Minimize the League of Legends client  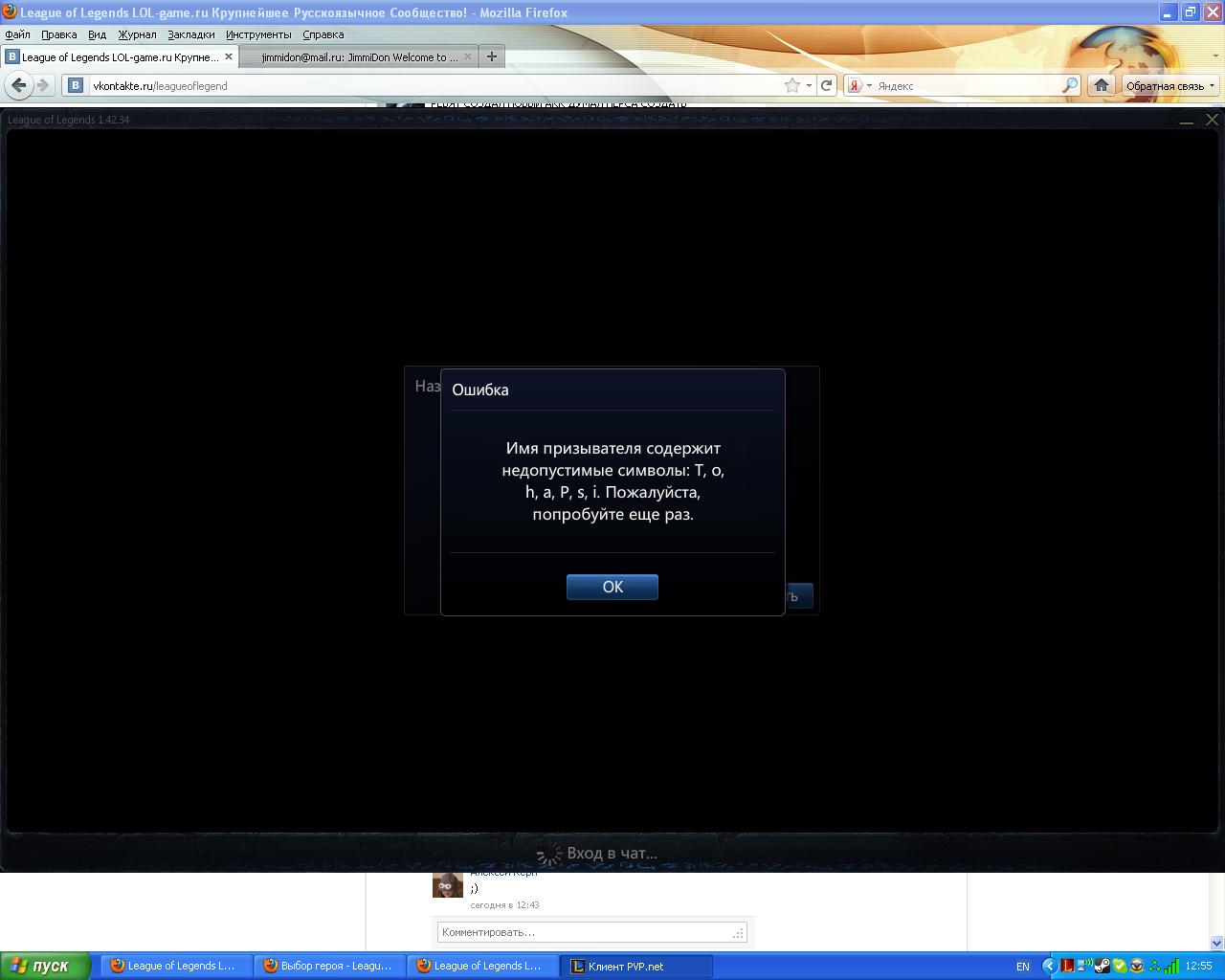[1187, 121]
